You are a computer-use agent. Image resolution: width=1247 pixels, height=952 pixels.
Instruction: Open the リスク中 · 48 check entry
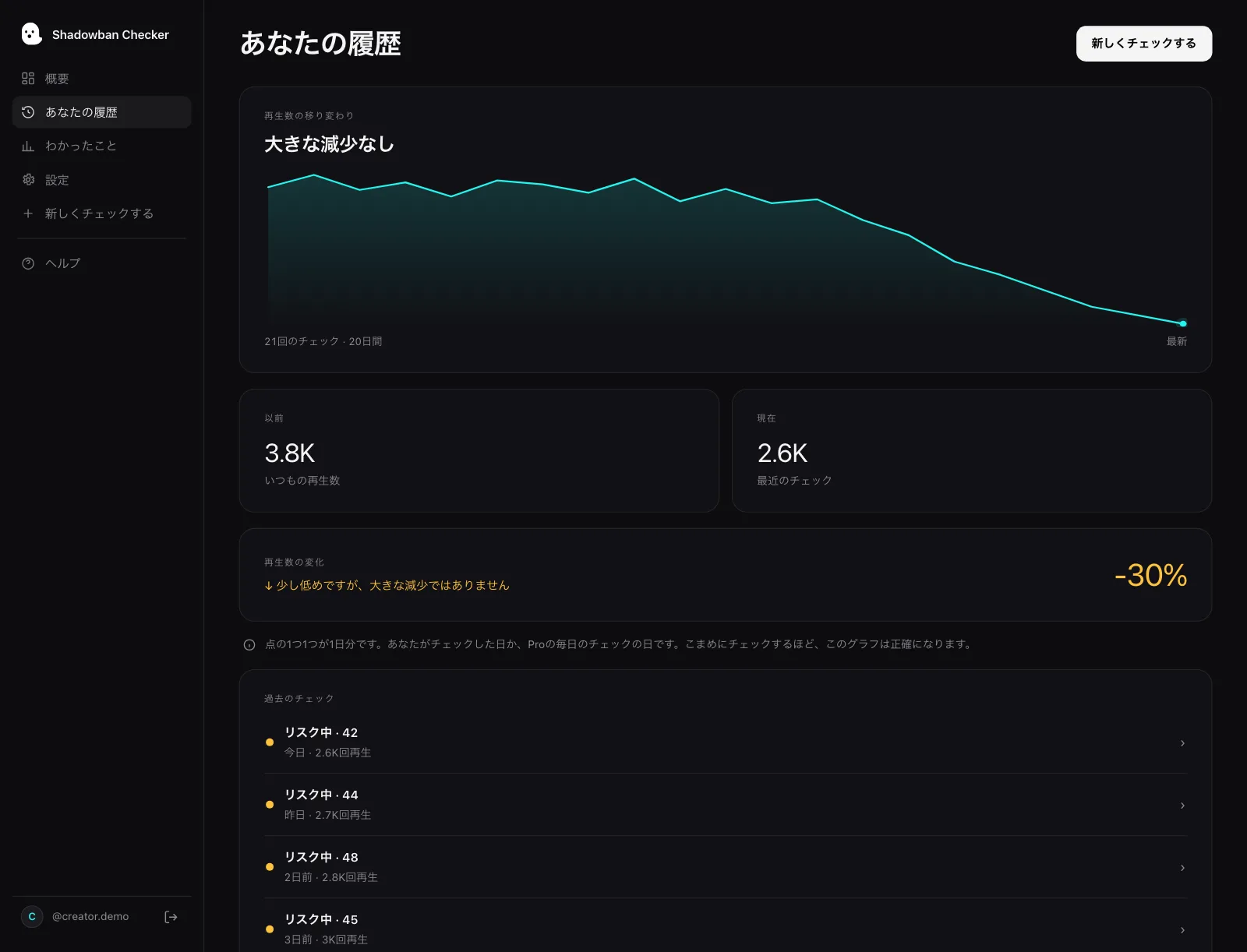[726, 867]
